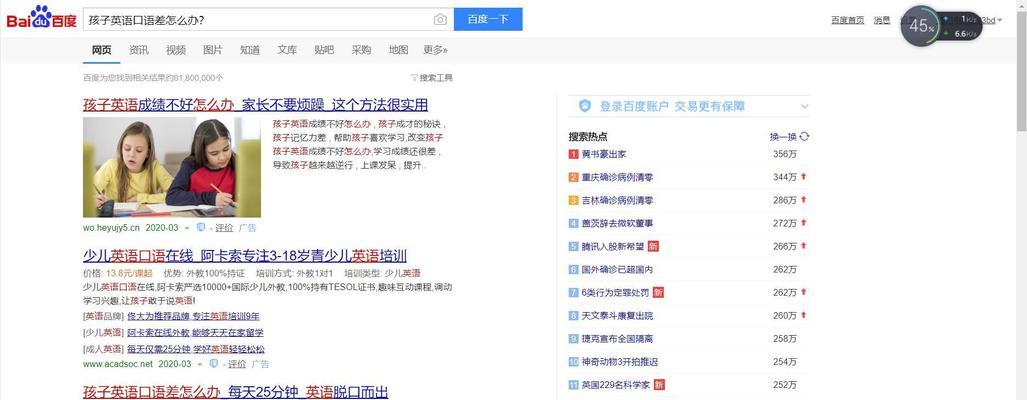The height and width of the screenshot is (400, 1027).
Task: Open sublink 华大为推荐品牌 专注英语培训9年
Action: tap(193, 316)
